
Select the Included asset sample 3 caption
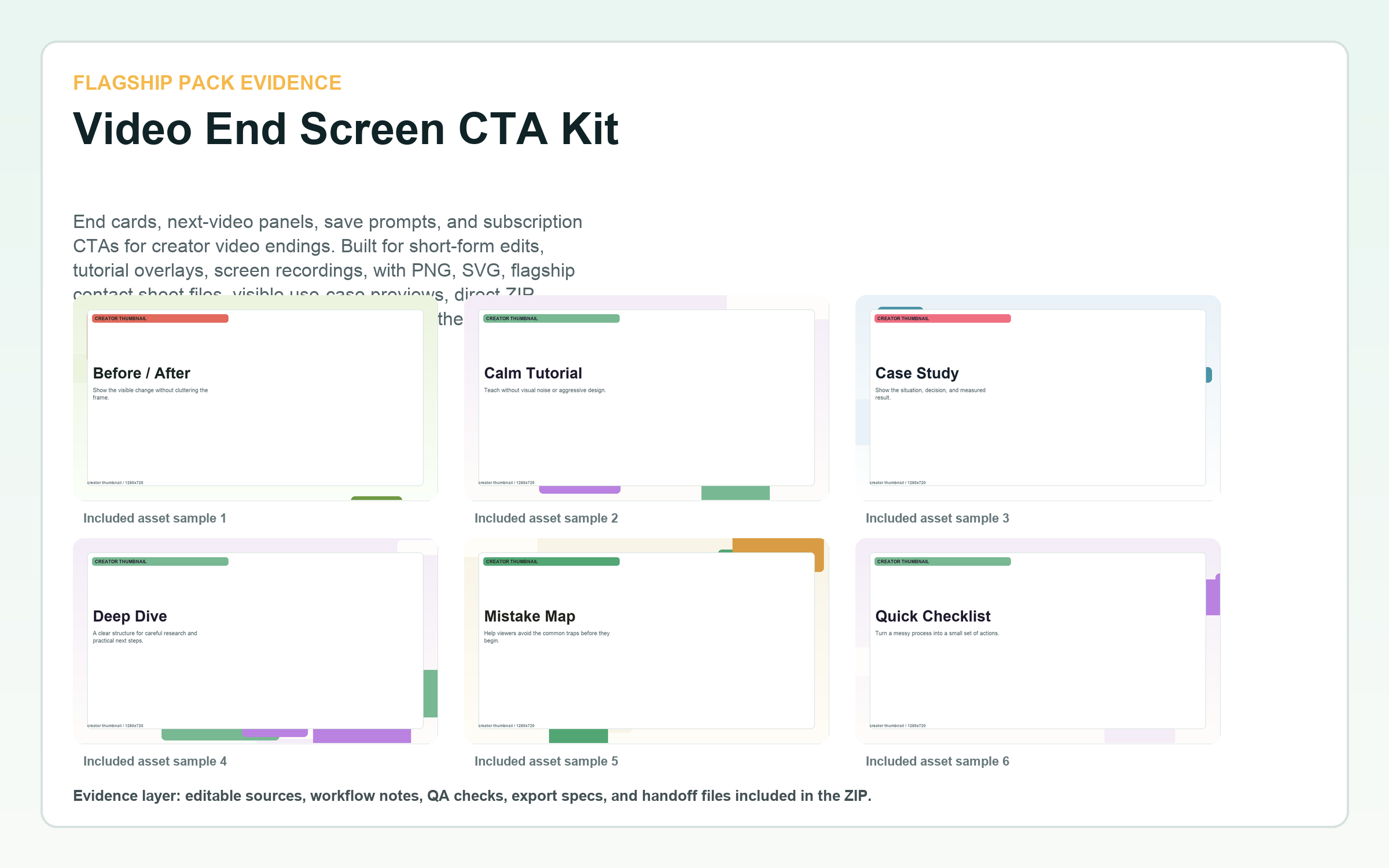[938, 518]
